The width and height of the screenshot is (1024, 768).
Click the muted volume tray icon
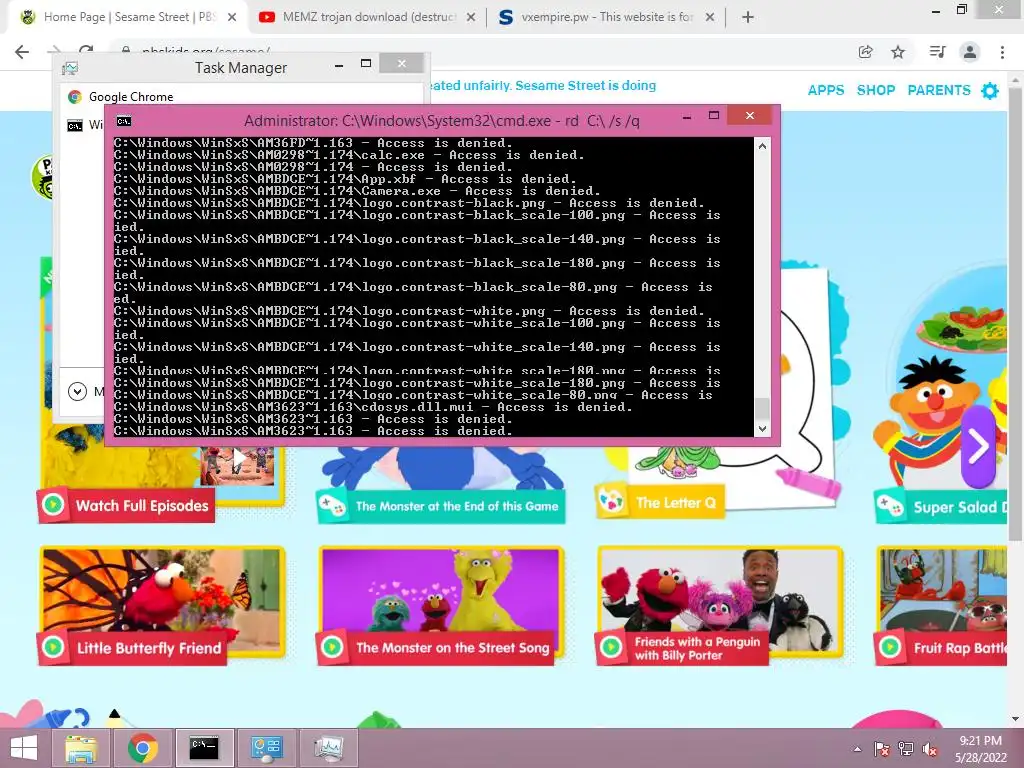(x=930, y=749)
